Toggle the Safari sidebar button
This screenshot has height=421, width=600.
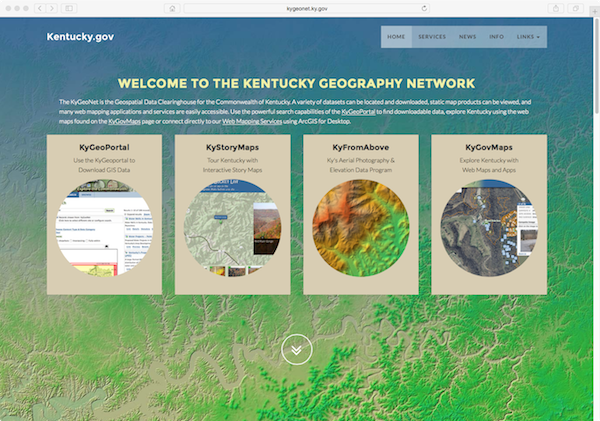tap(69, 8)
